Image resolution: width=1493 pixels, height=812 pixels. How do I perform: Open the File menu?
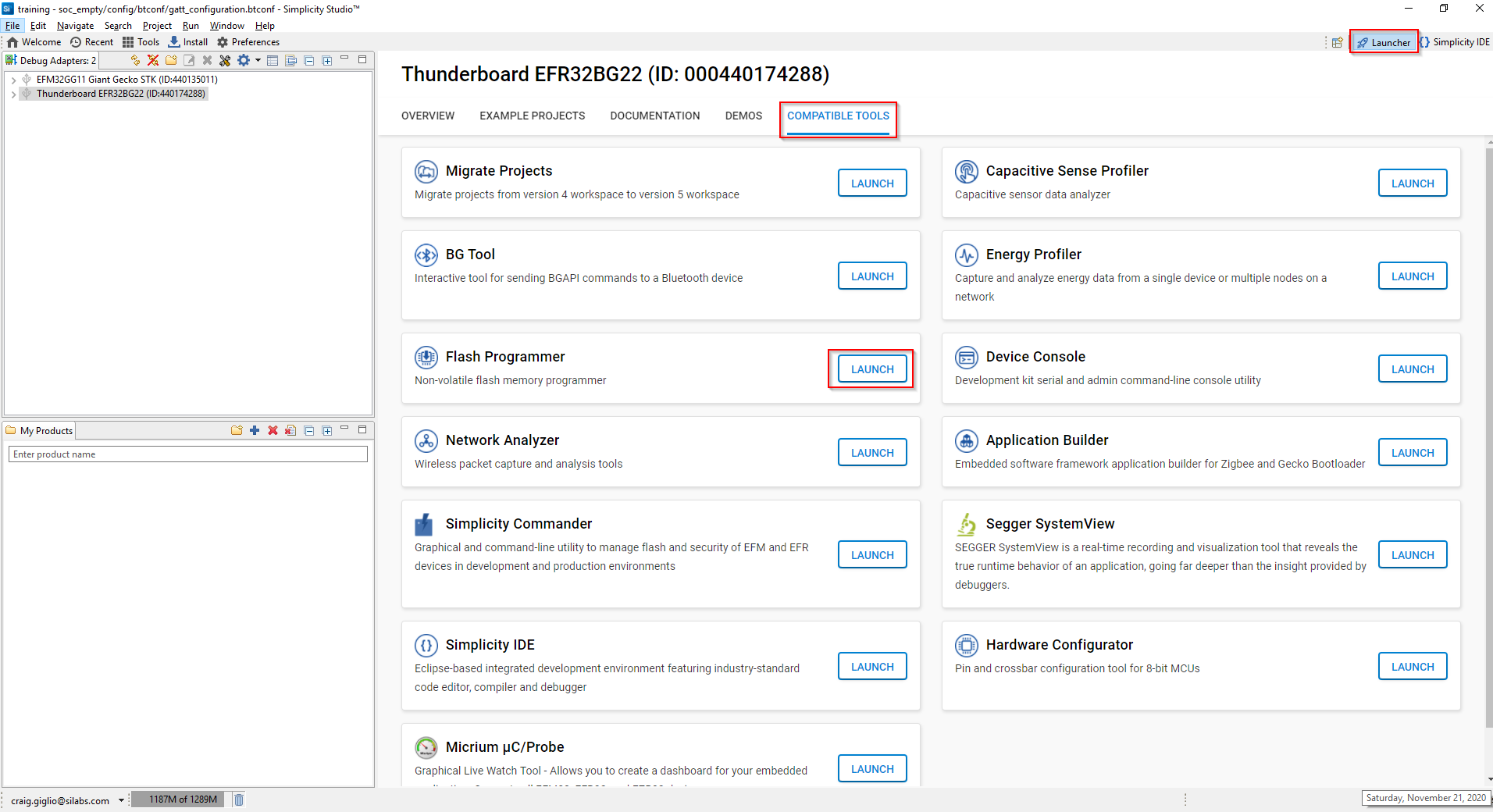tap(12, 26)
